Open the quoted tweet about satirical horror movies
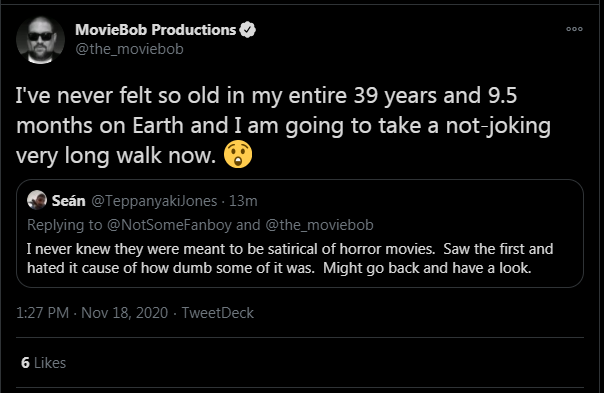 (x=300, y=233)
